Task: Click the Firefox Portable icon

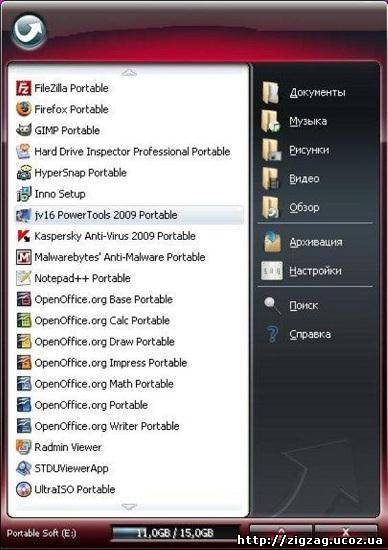Action: 24,109
